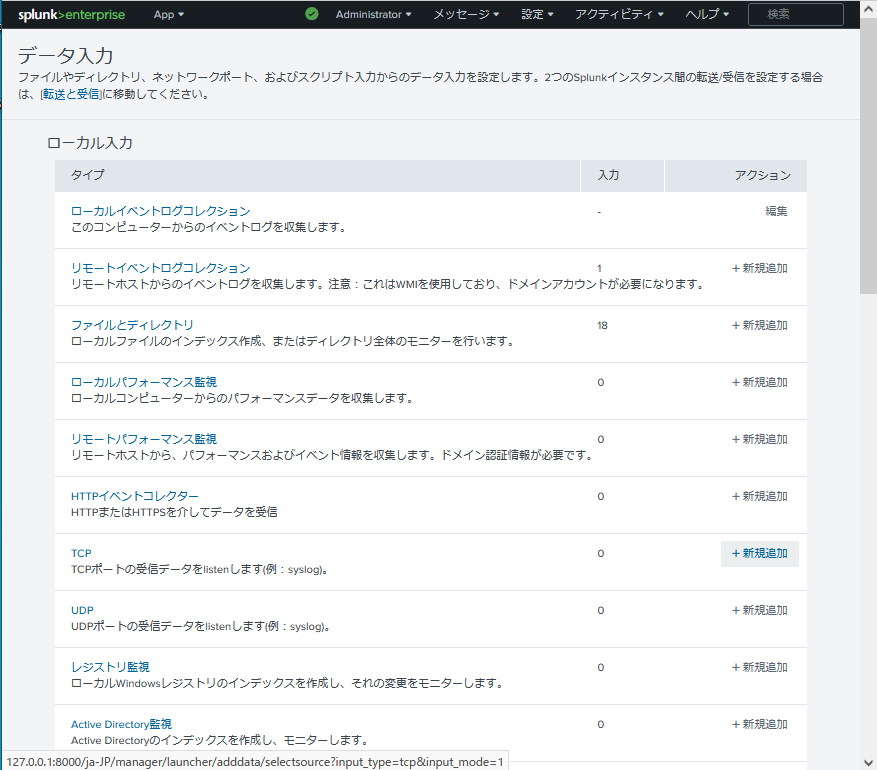Click the green health status check icon
The width and height of the screenshot is (877, 770).
[312, 14]
